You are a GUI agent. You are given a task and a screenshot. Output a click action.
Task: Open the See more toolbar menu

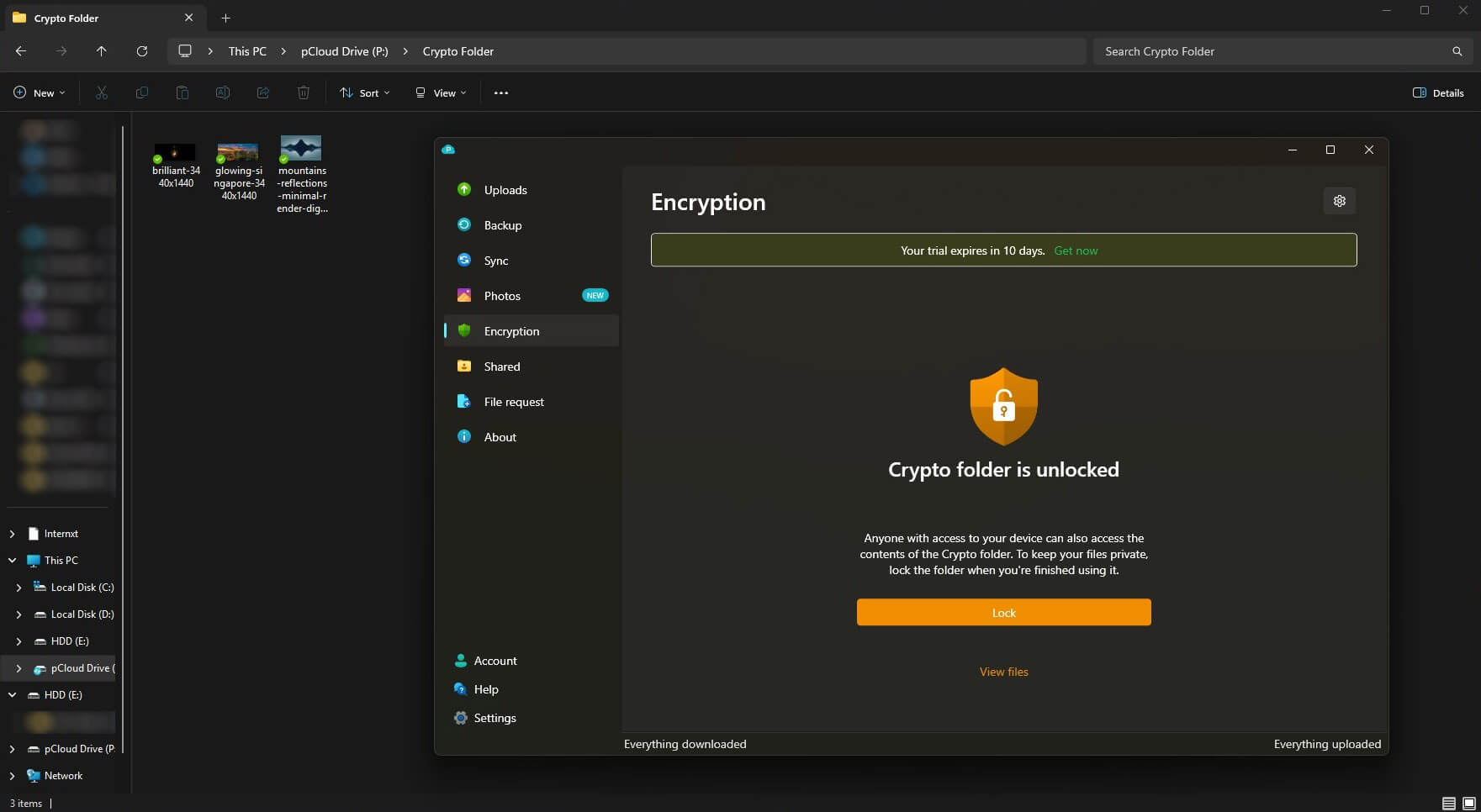tap(501, 92)
